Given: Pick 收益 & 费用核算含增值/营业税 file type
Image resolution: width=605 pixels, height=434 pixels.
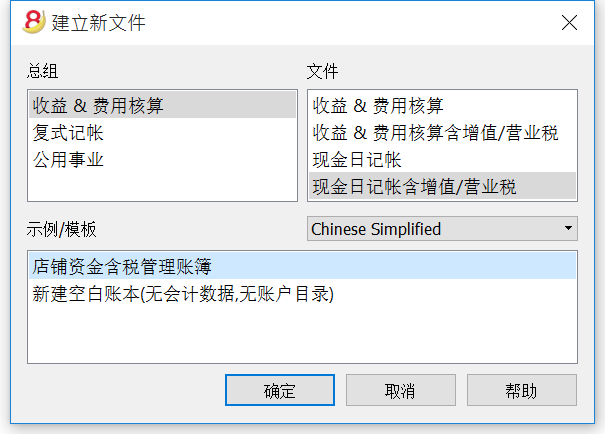Looking at the screenshot, I should 442,132.
